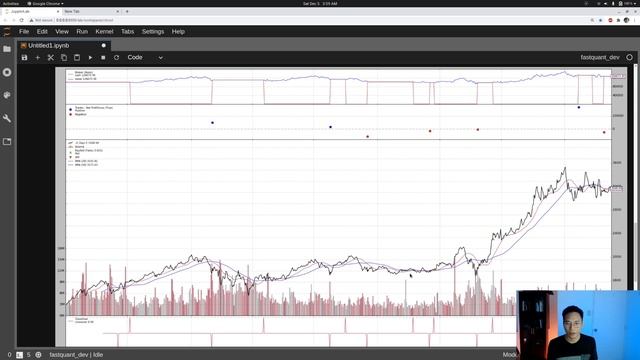Screen dimensions: 640x360
Task: Open the Run menu
Action: (82, 31)
